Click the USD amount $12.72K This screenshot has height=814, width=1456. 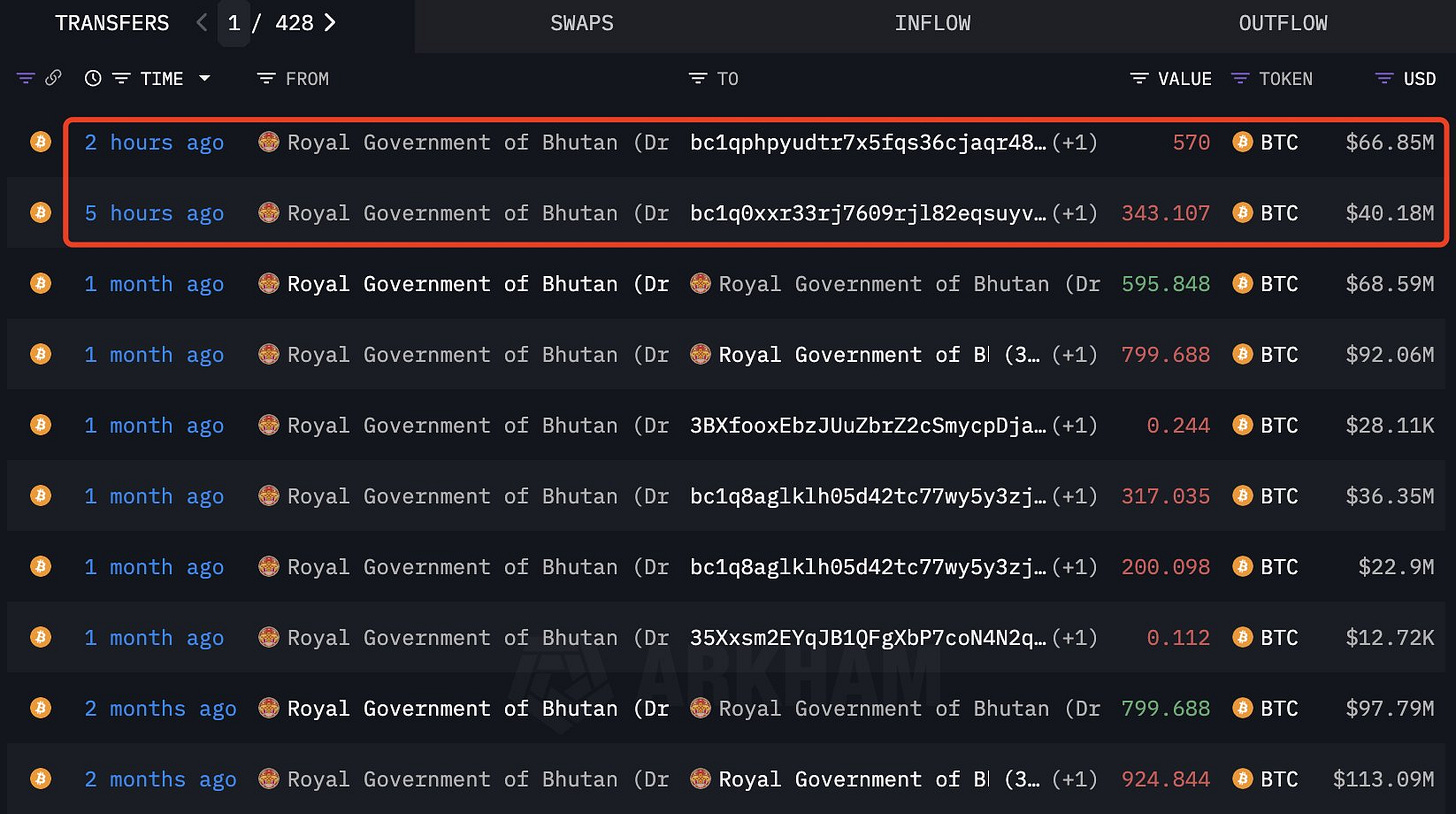click(x=1390, y=637)
